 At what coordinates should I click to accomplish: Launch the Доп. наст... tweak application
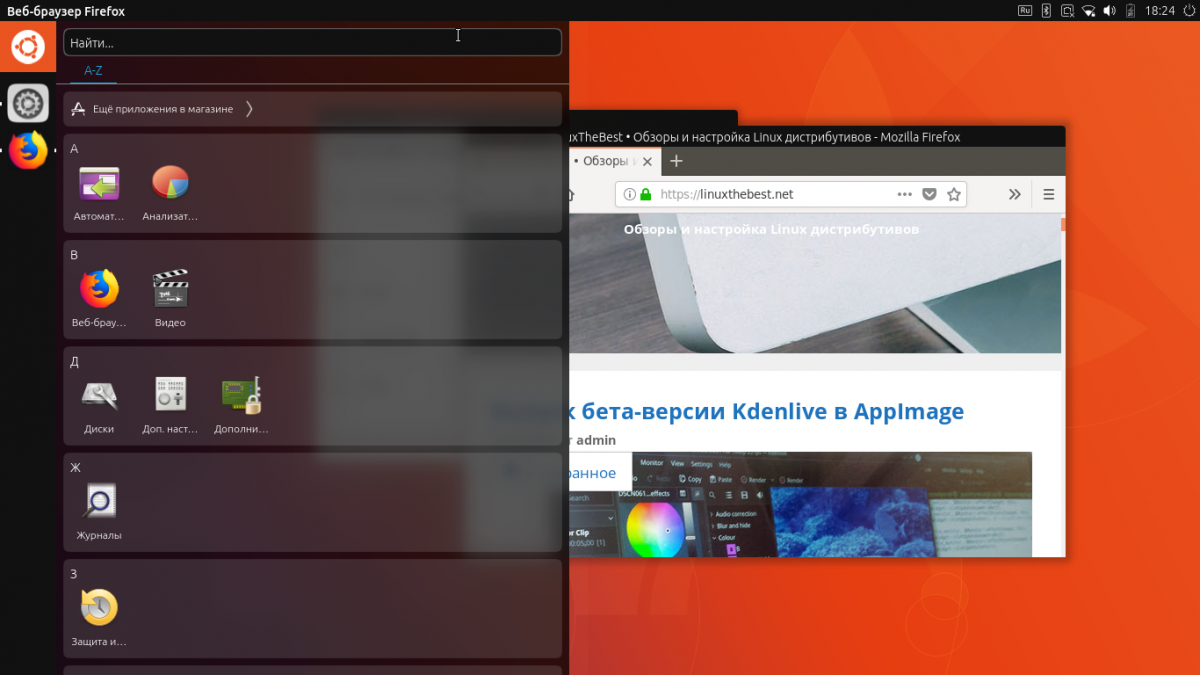(x=170, y=406)
